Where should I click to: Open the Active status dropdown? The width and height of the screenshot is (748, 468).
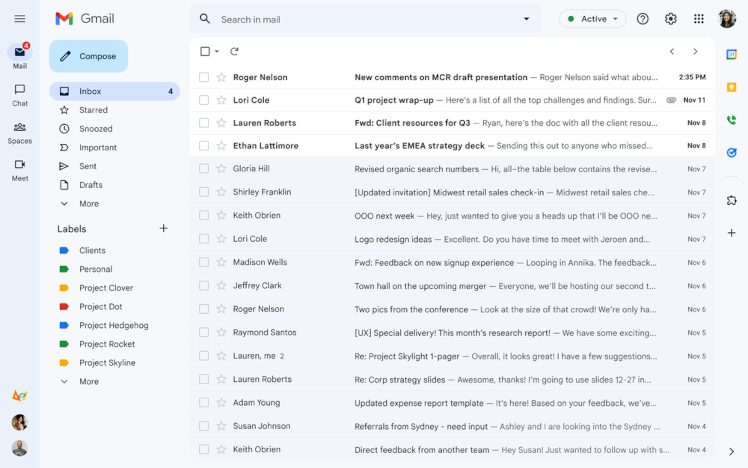[592, 19]
